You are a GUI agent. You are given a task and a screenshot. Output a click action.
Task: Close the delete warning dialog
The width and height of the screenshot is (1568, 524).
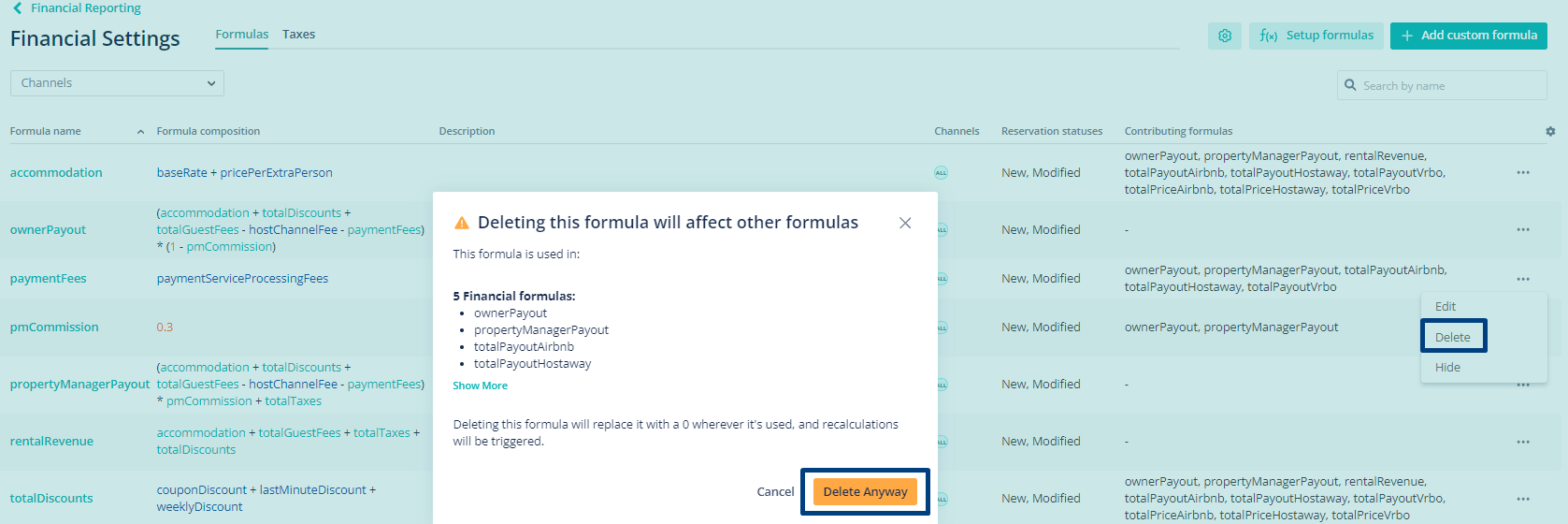905,223
